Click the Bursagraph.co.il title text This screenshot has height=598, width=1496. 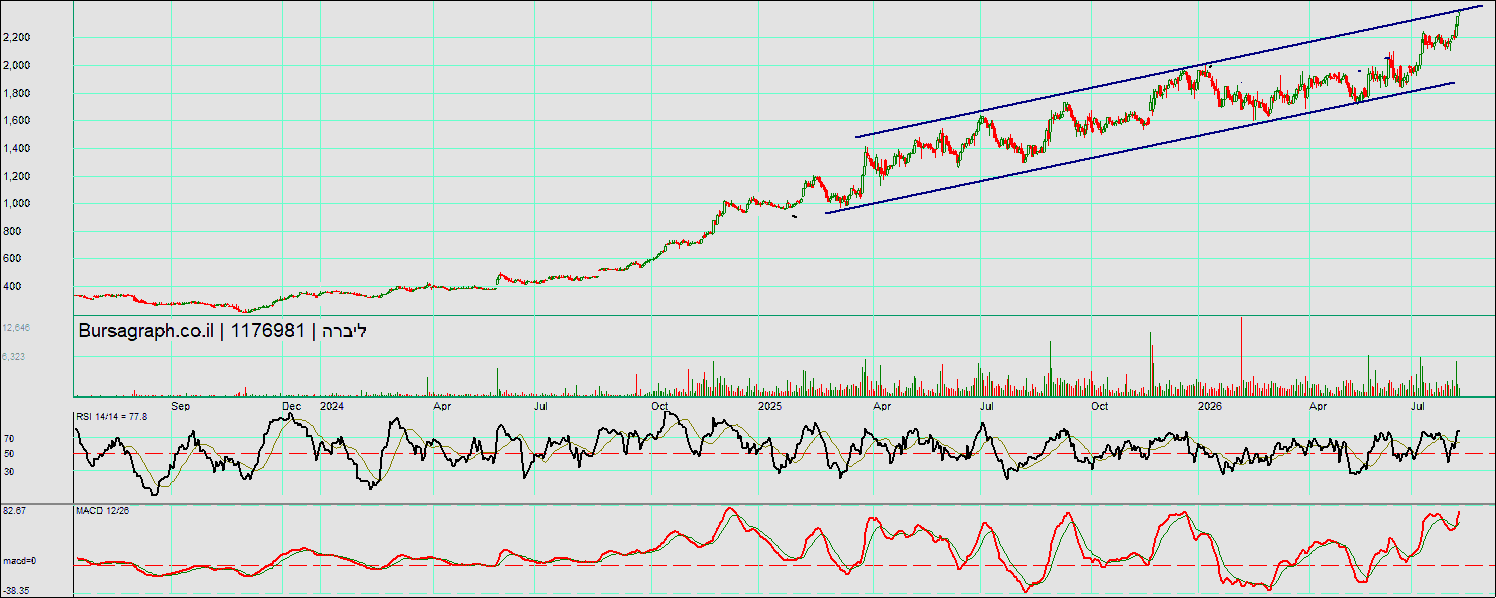pyautogui.click(x=145, y=331)
